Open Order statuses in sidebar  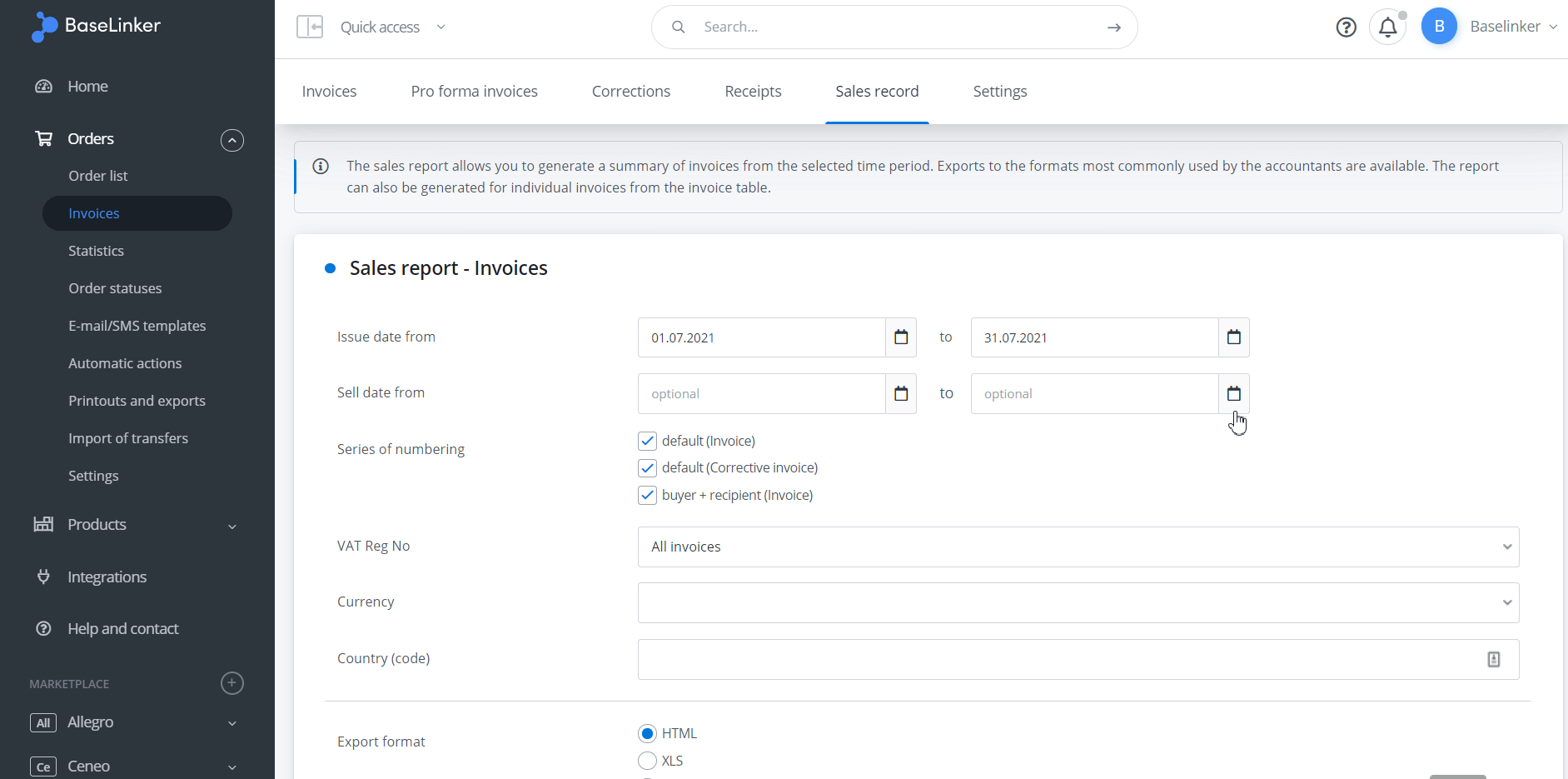pos(115,288)
